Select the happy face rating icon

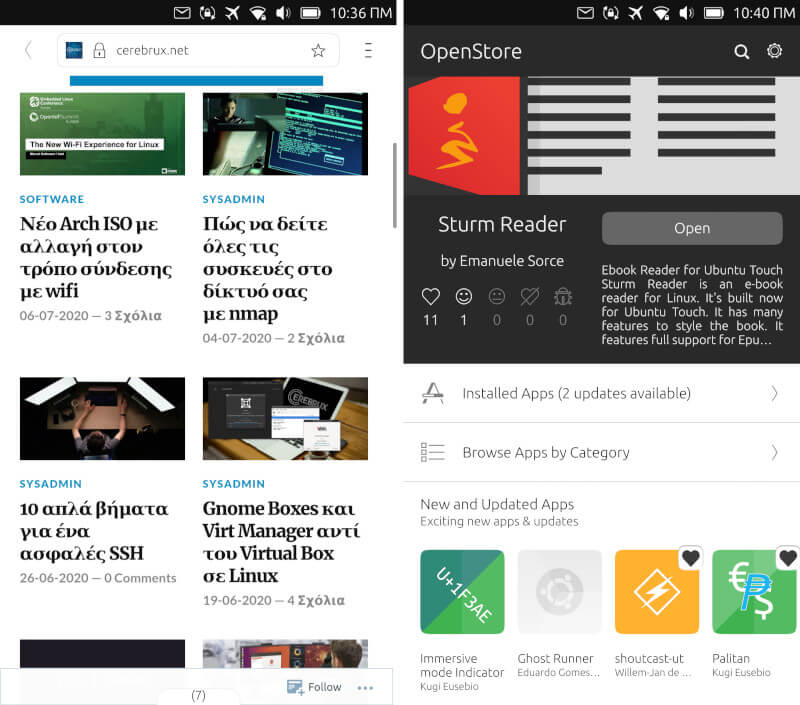(463, 296)
